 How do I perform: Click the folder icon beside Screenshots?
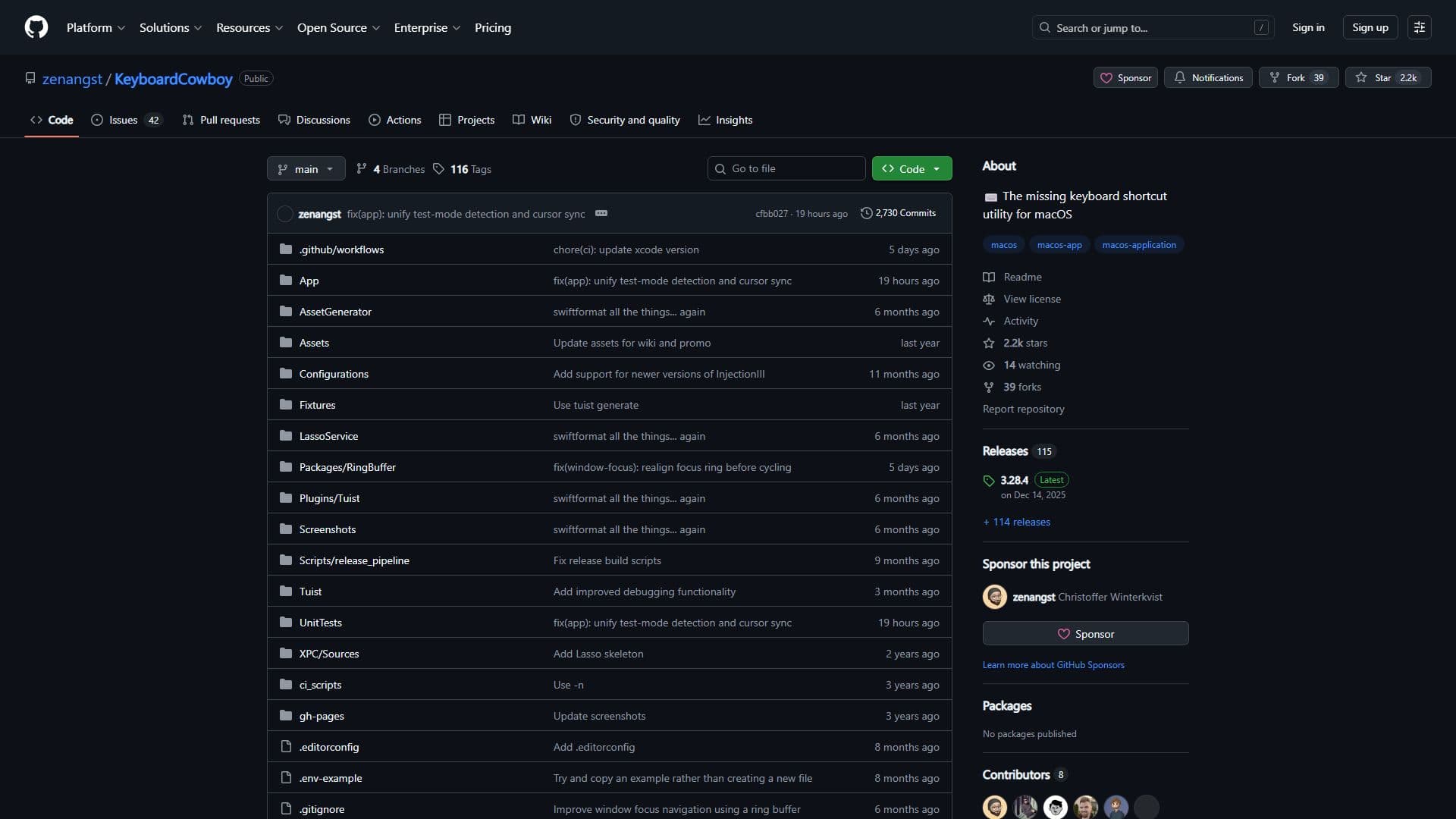[286, 529]
